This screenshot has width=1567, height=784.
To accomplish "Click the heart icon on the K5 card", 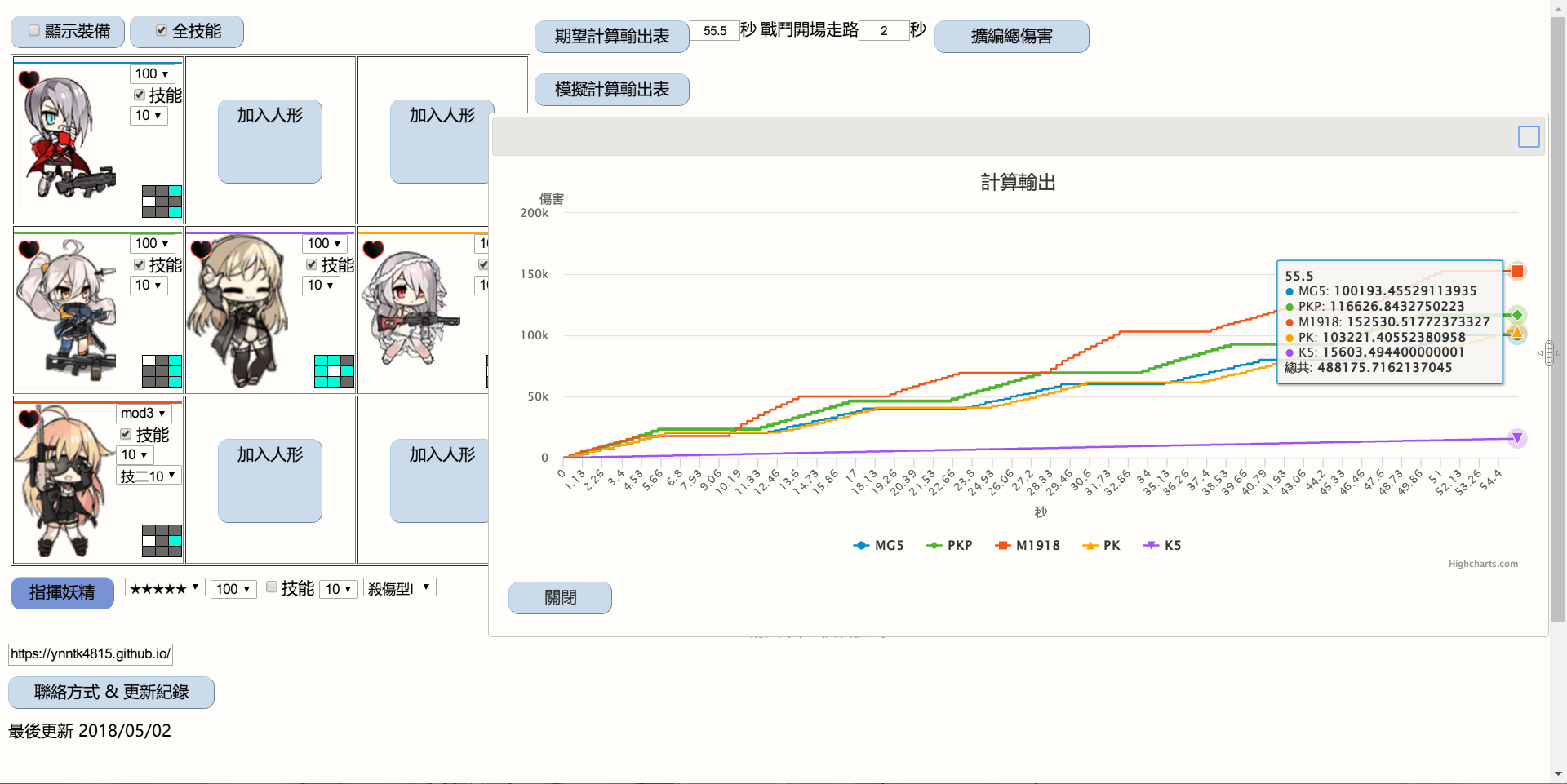I will coord(201,249).
